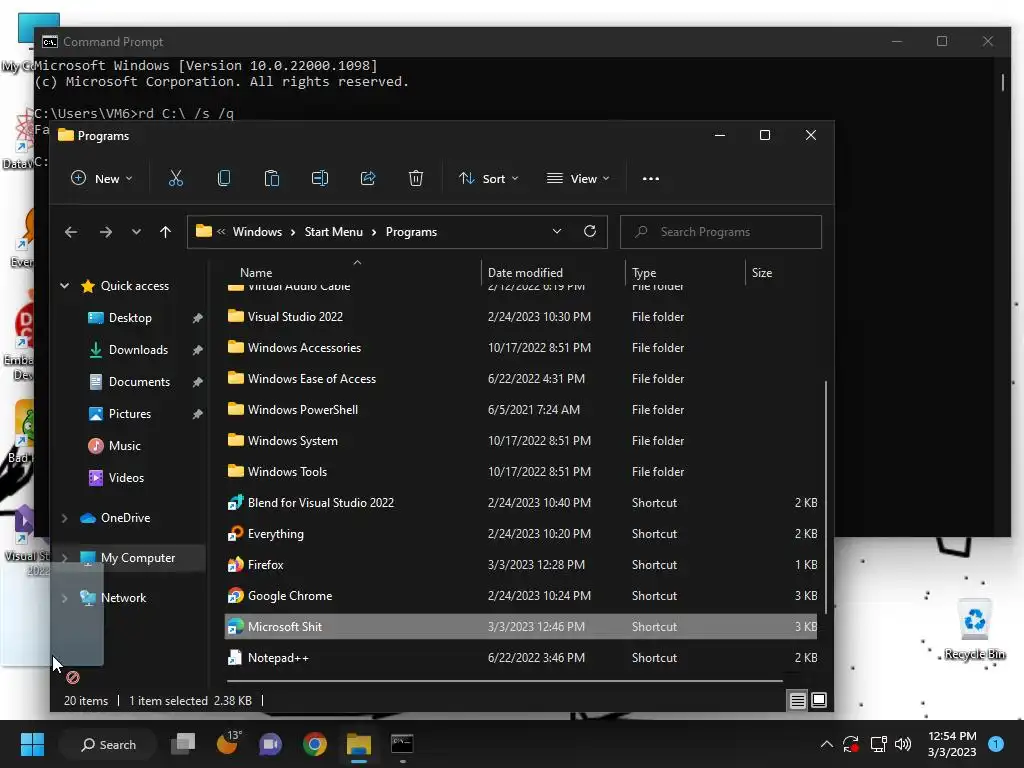Image resolution: width=1024 pixels, height=768 pixels.
Task: Show hidden system tray icons chevron
Action: tap(826, 744)
